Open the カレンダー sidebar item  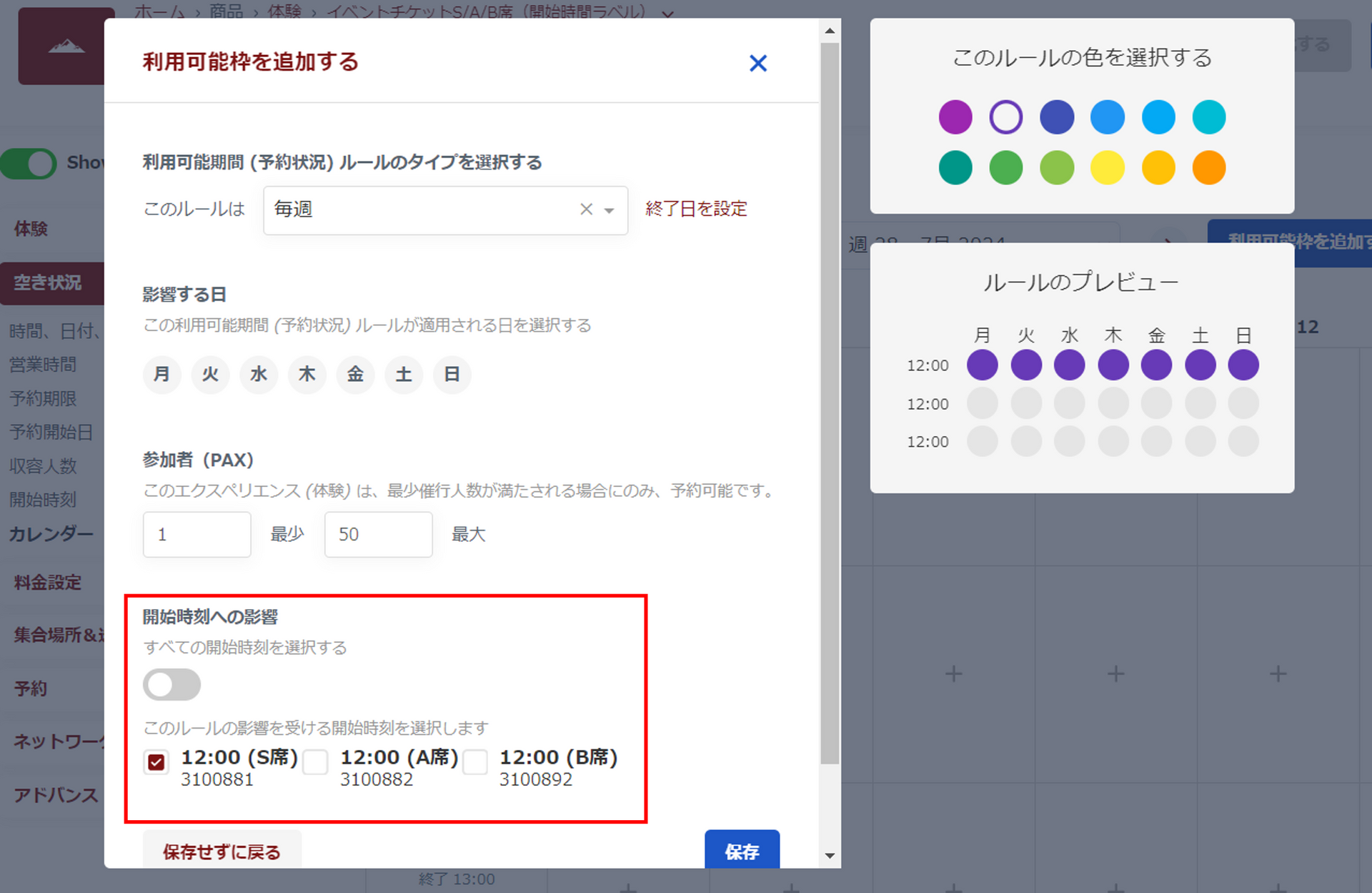(51, 534)
